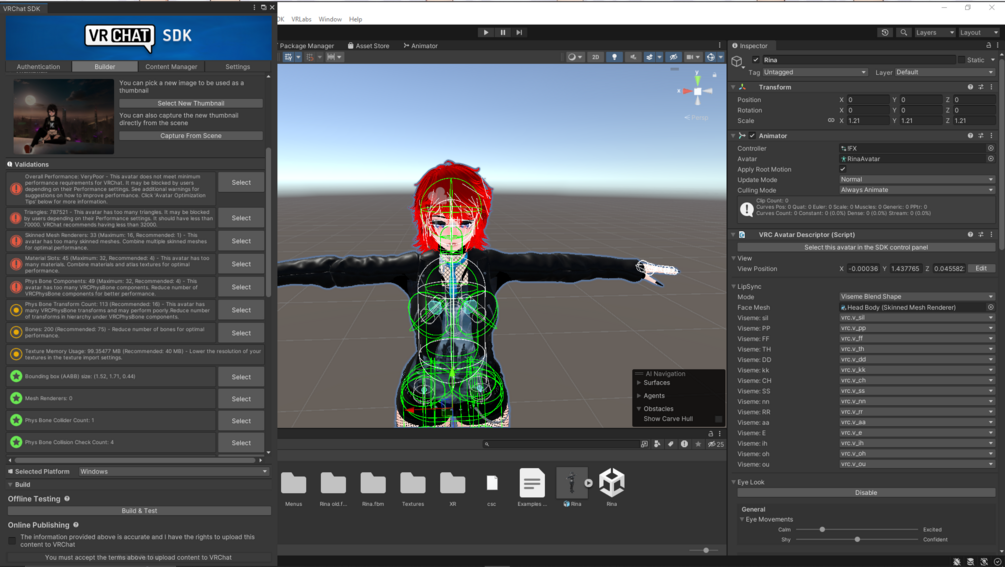
Task: Click Capture From Scene button
Action: [191, 136]
